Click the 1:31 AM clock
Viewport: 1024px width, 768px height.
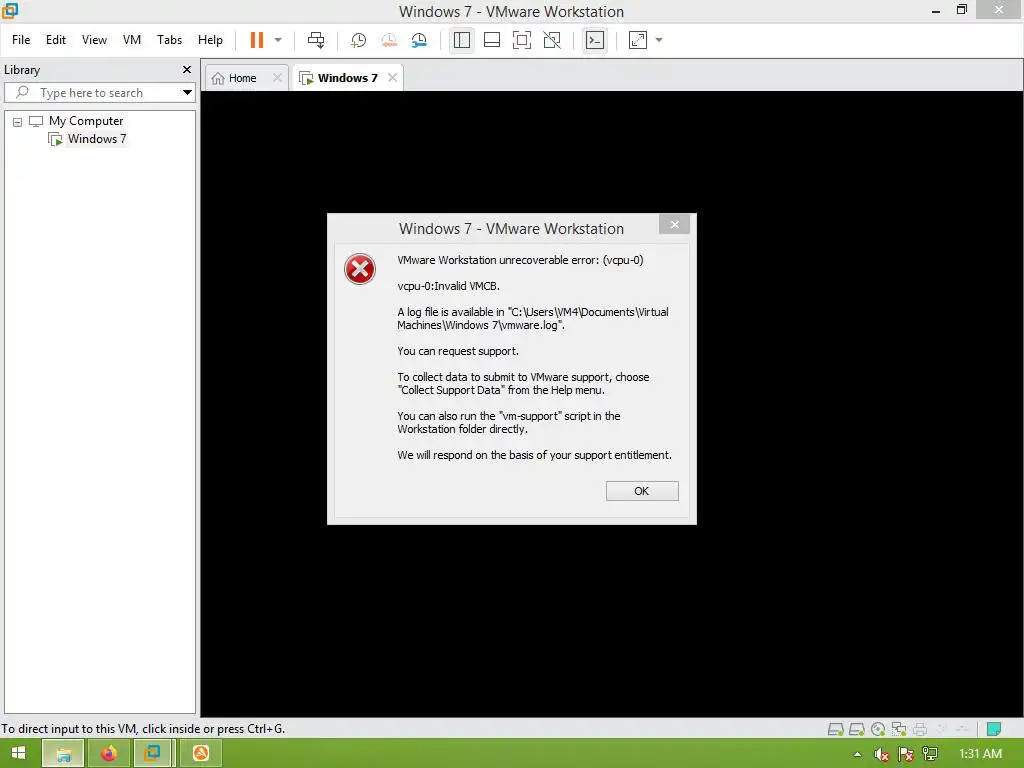tap(980, 754)
